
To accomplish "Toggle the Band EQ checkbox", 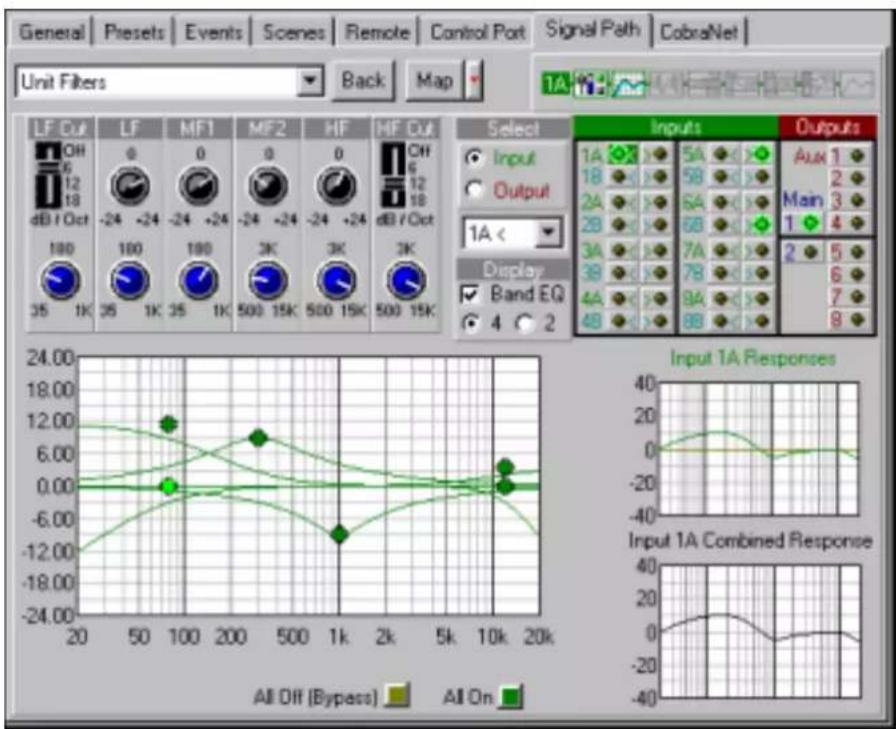I will click(470, 295).
